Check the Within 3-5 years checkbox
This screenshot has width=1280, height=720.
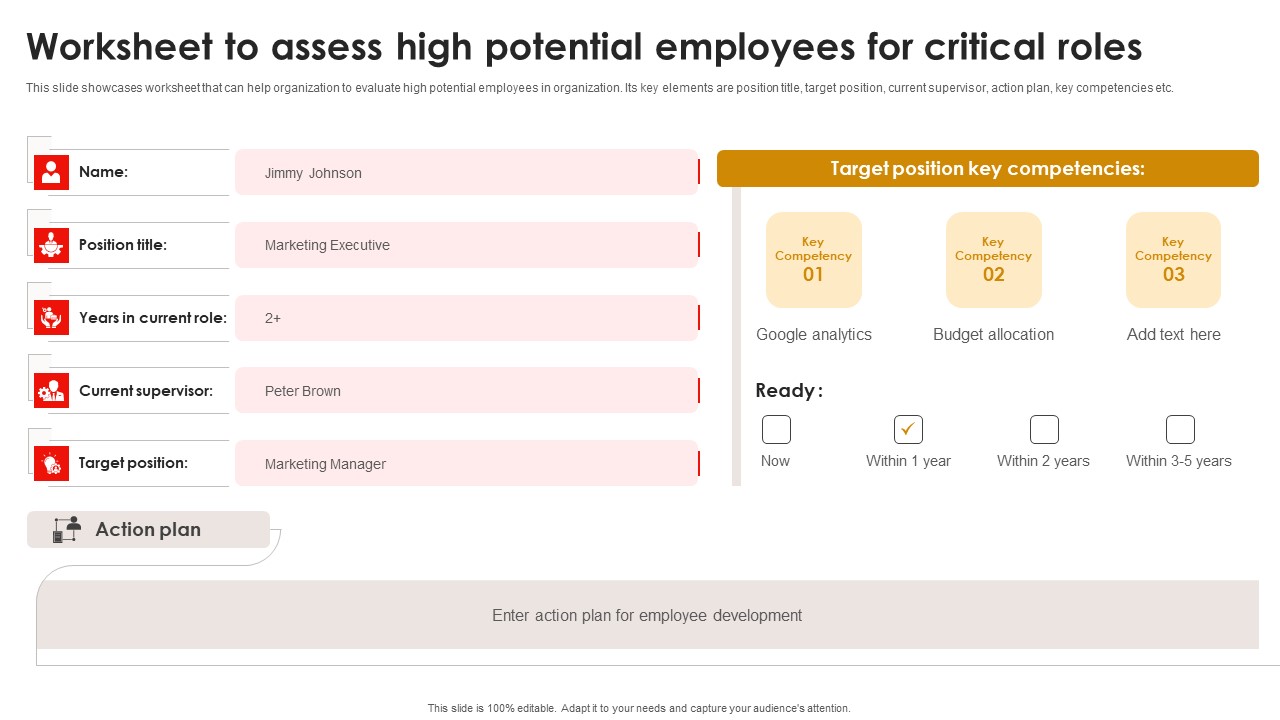click(x=1180, y=430)
